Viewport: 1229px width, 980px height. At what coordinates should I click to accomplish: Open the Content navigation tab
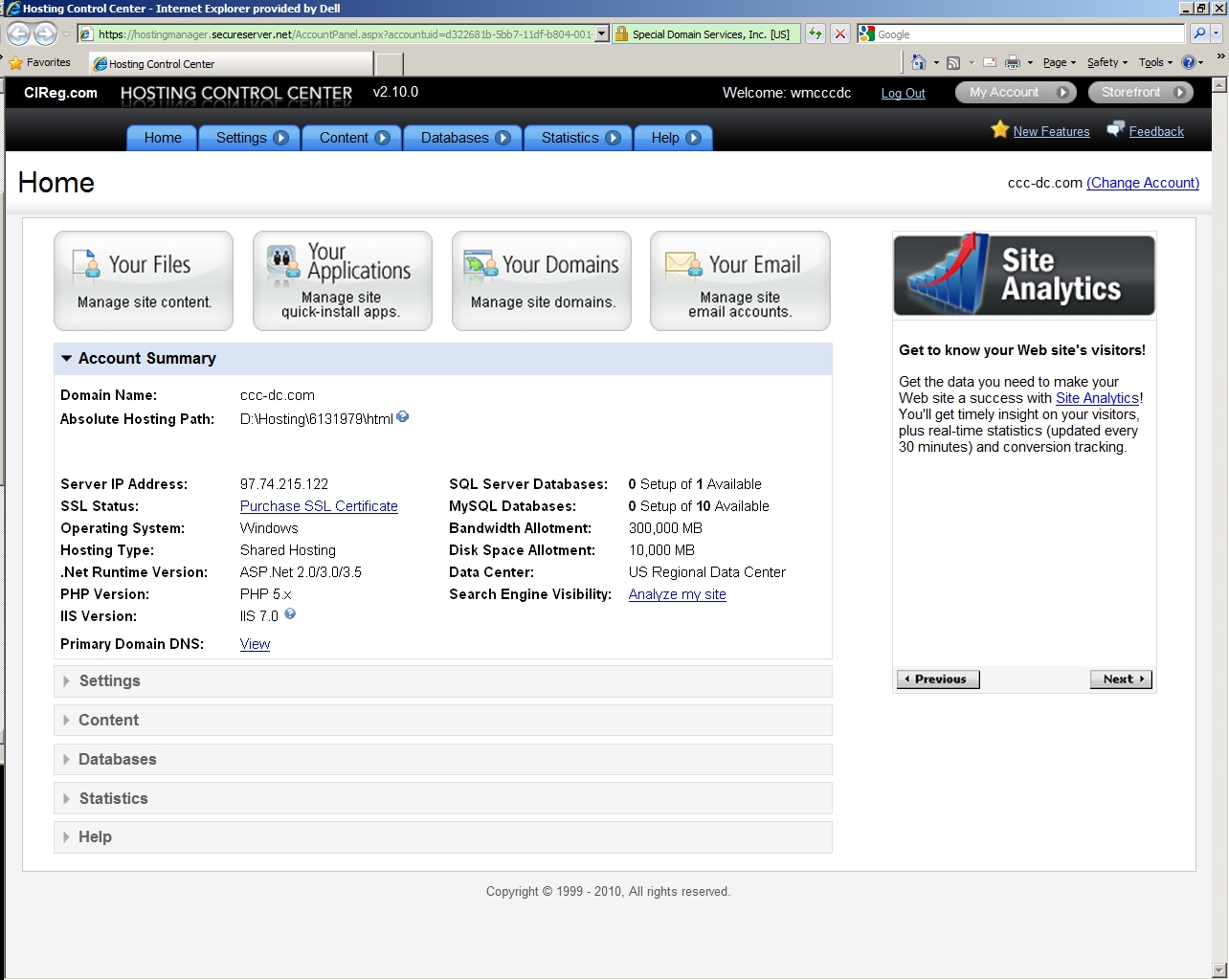[353, 138]
